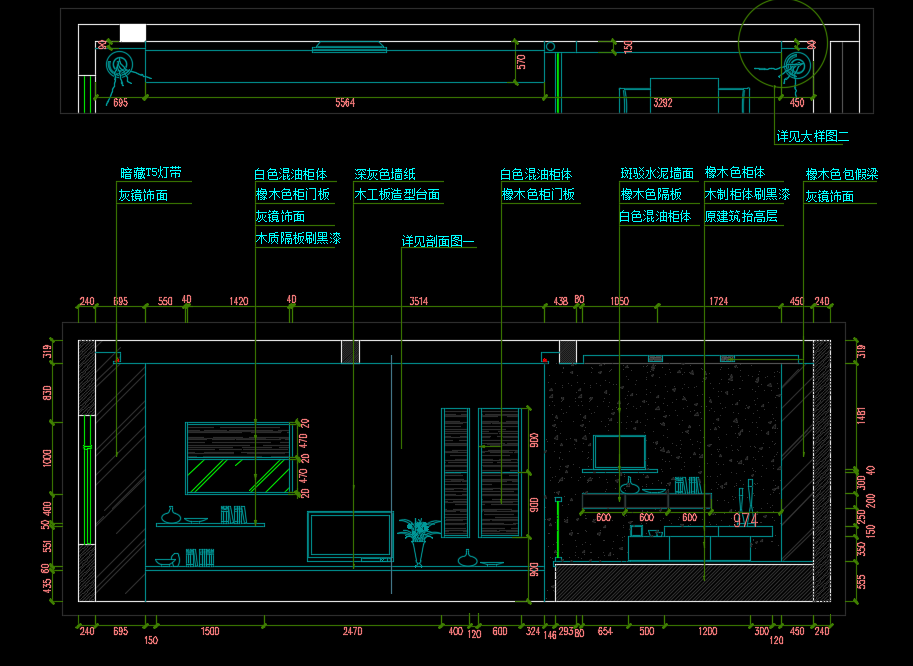Select the 橡木色包假梁 annotation
Screen dimensions: 913x666
[x=841, y=173]
